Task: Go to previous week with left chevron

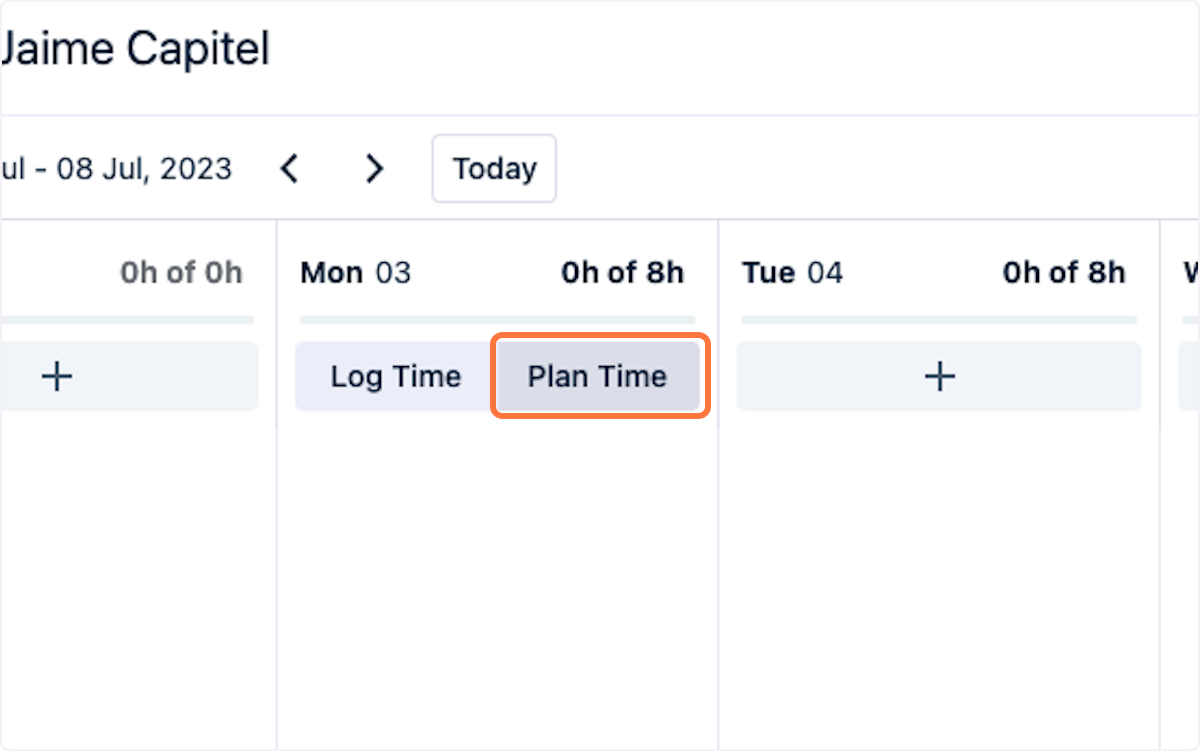Action: tap(289, 169)
